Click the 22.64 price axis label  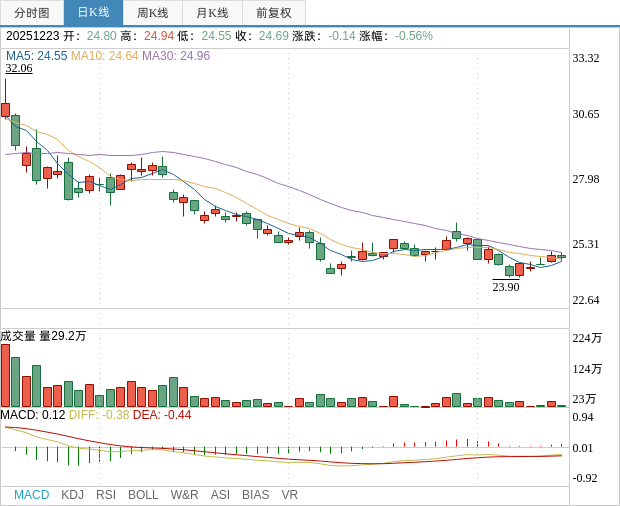click(586, 300)
